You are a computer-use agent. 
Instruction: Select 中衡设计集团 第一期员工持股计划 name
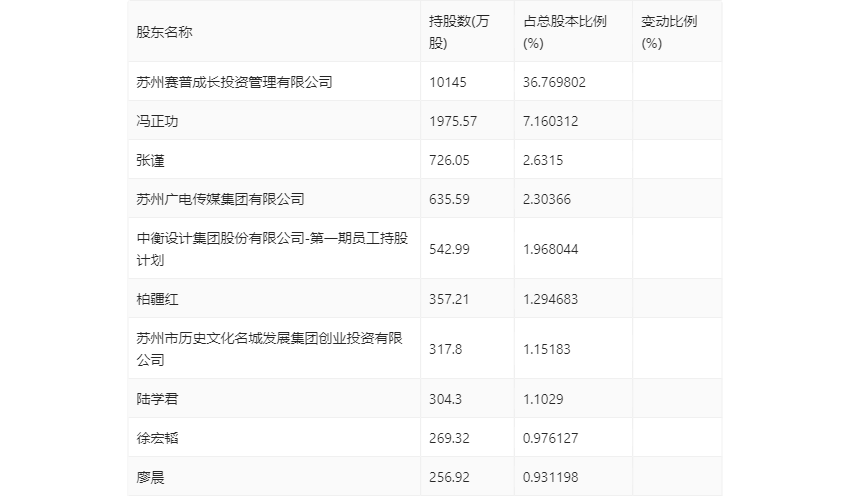(x=272, y=249)
